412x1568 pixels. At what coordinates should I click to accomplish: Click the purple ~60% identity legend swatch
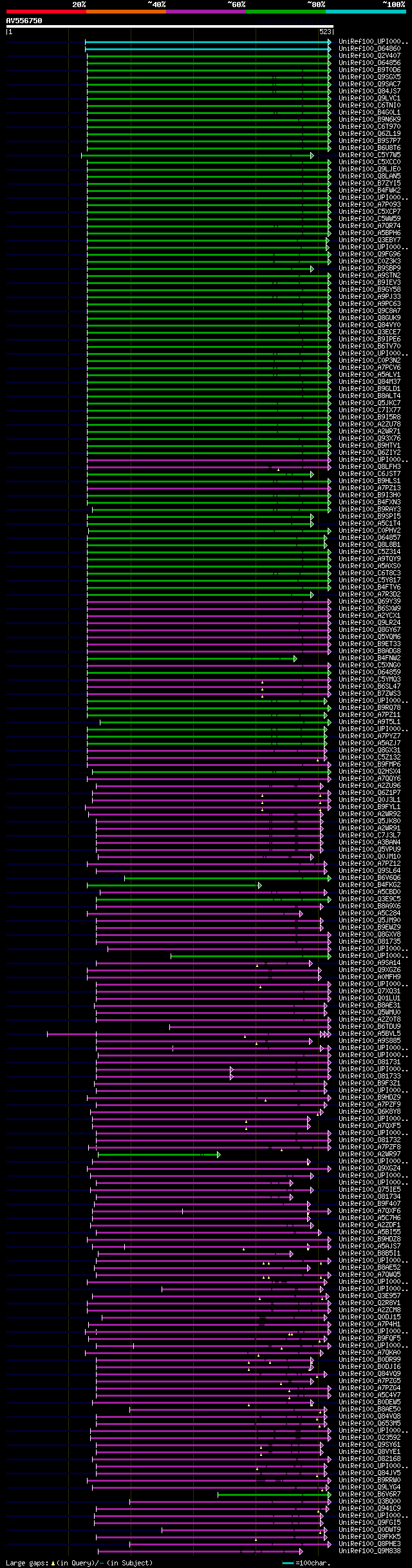[x=206, y=12]
